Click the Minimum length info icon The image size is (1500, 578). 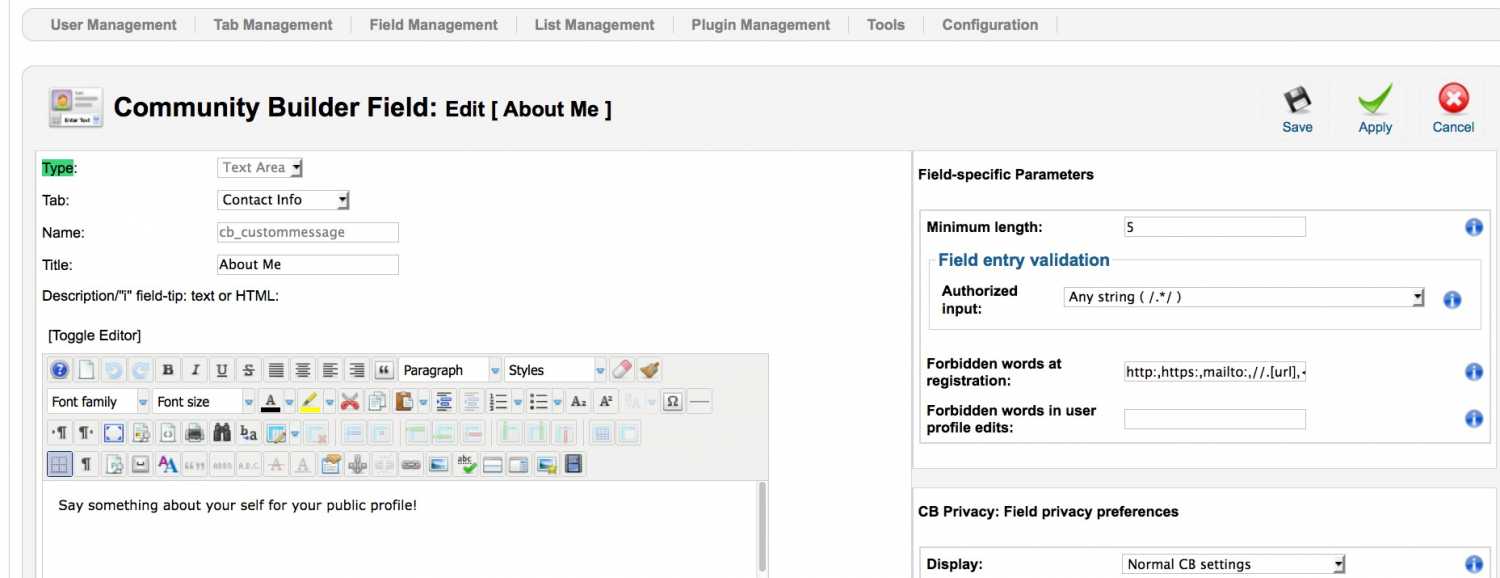1473,227
